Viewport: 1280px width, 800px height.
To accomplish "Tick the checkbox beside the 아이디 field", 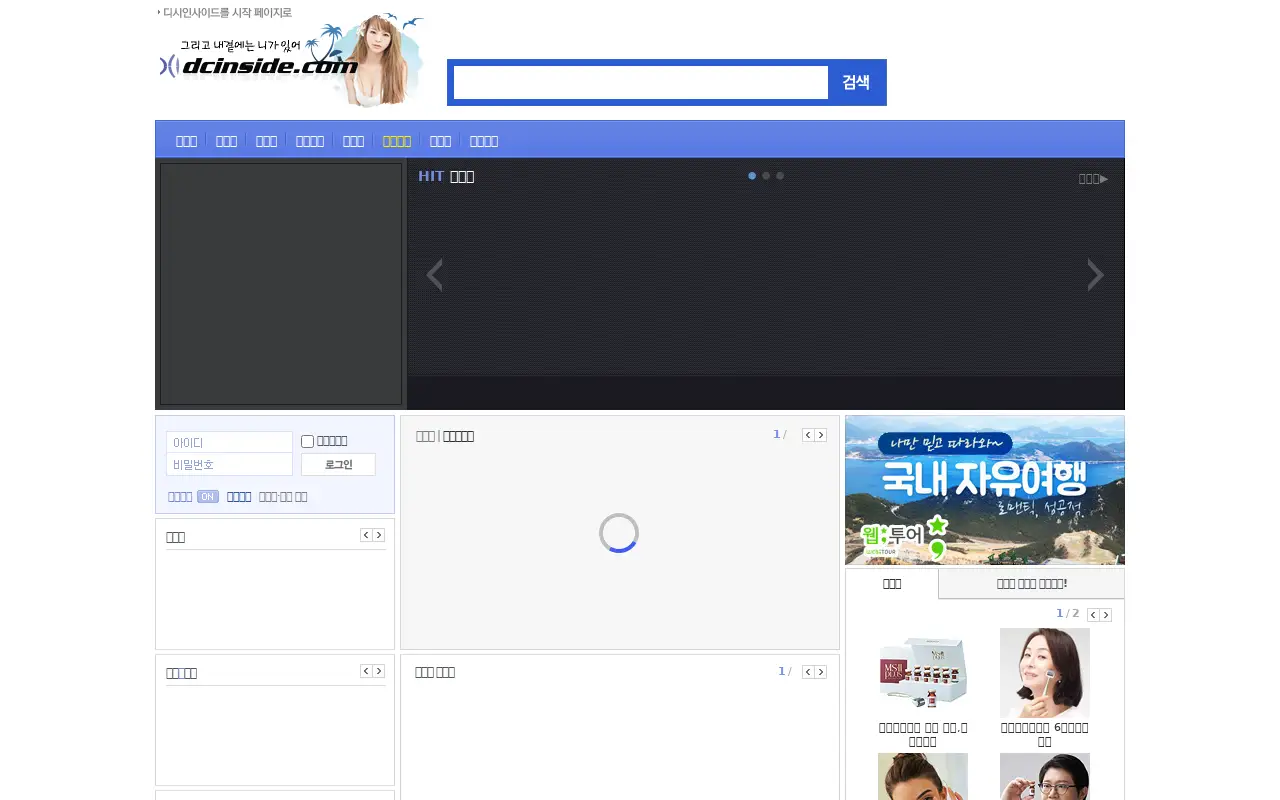I will [x=308, y=441].
